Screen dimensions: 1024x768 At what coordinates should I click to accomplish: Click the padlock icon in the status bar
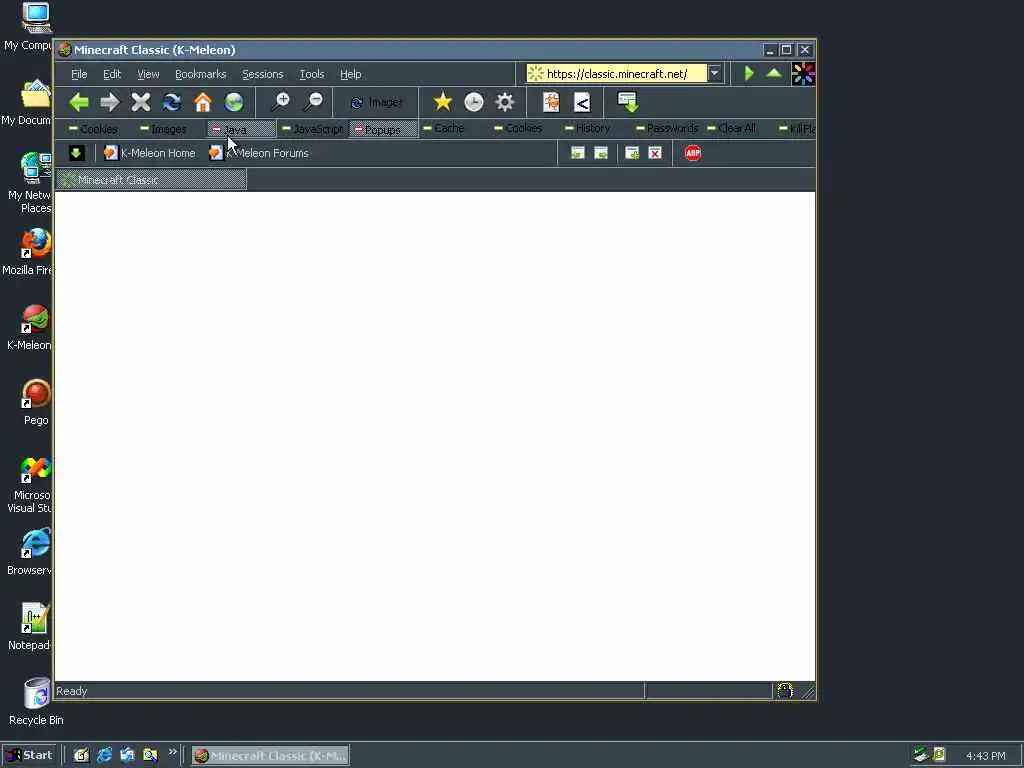click(785, 691)
